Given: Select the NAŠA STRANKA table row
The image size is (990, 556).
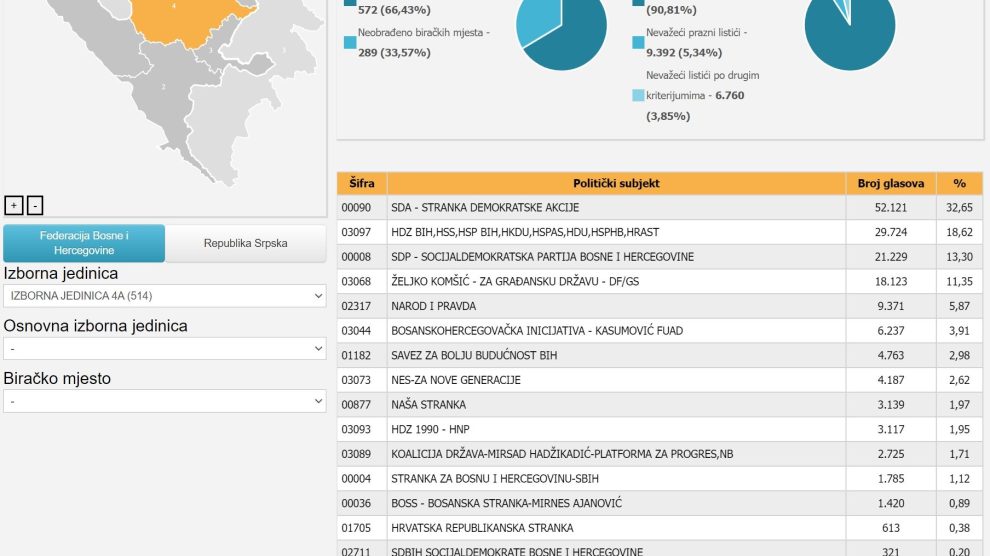Looking at the screenshot, I should pyautogui.click(x=616, y=405).
